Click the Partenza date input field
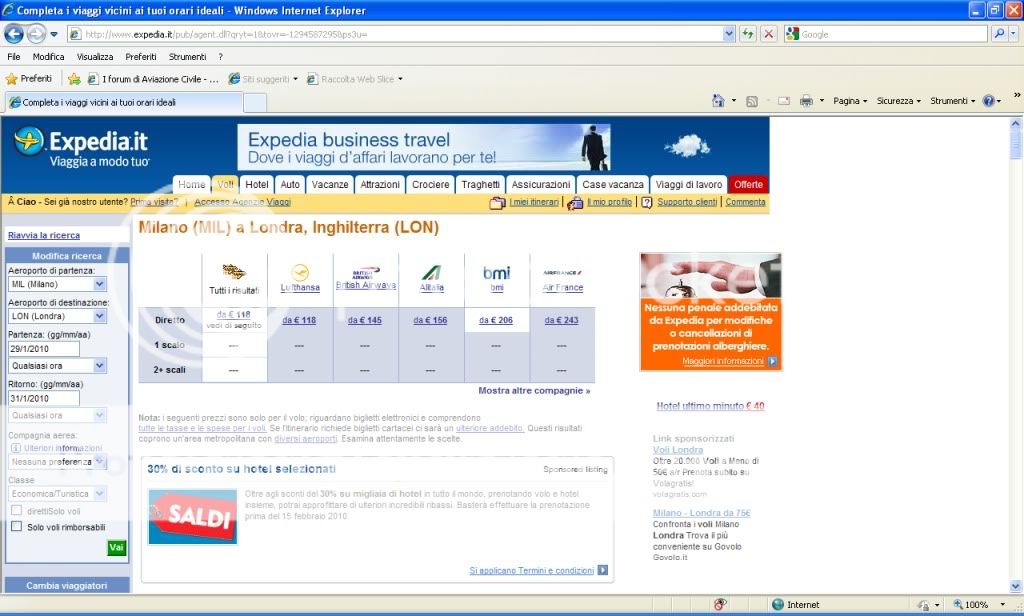Image resolution: width=1024 pixels, height=616 pixels. point(43,348)
